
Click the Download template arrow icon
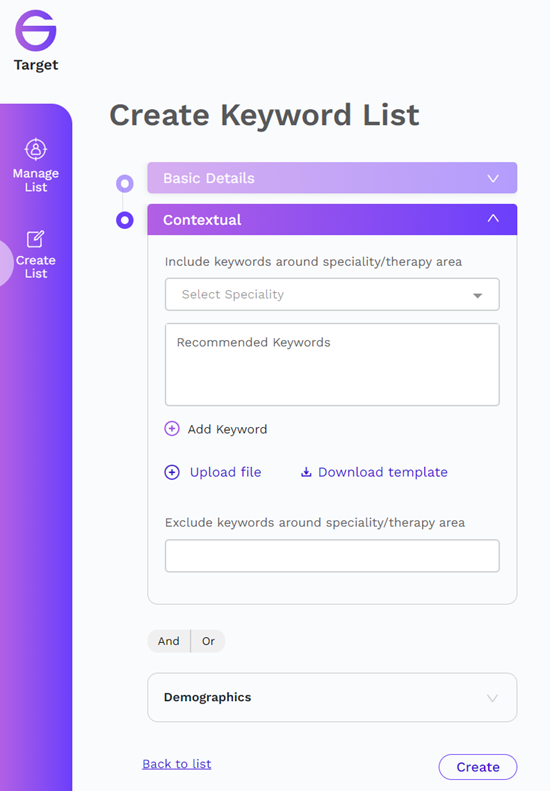[x=306, y=472]
